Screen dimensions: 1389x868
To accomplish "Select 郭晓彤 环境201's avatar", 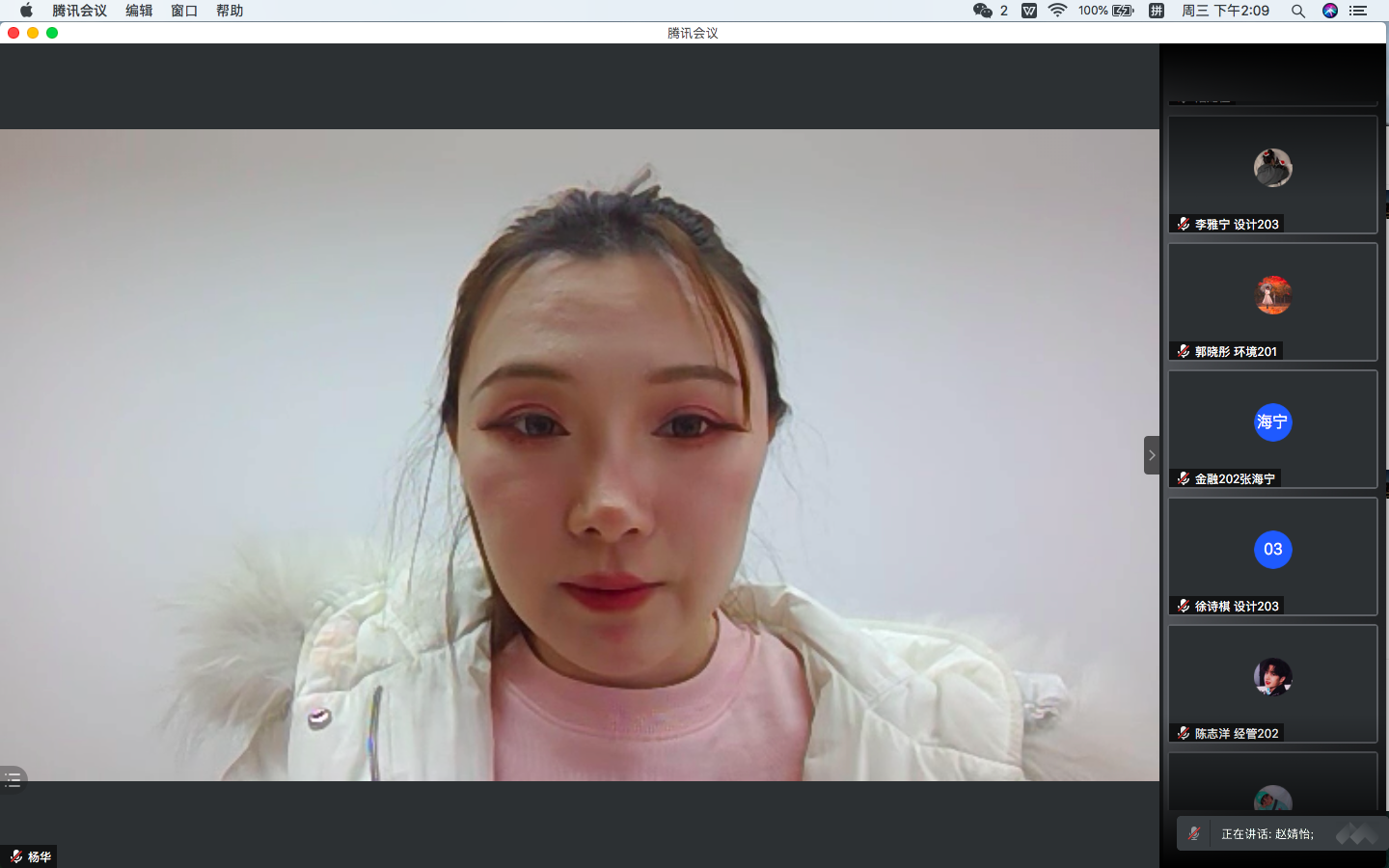I will pyautogui.click(x=1272, y=295).
